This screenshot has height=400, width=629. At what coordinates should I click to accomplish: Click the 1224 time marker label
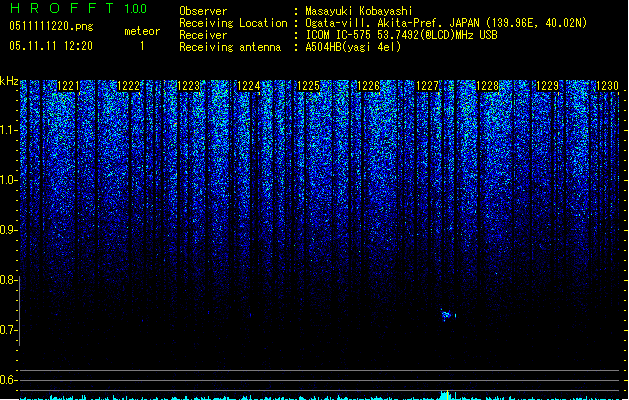point(248,86)
